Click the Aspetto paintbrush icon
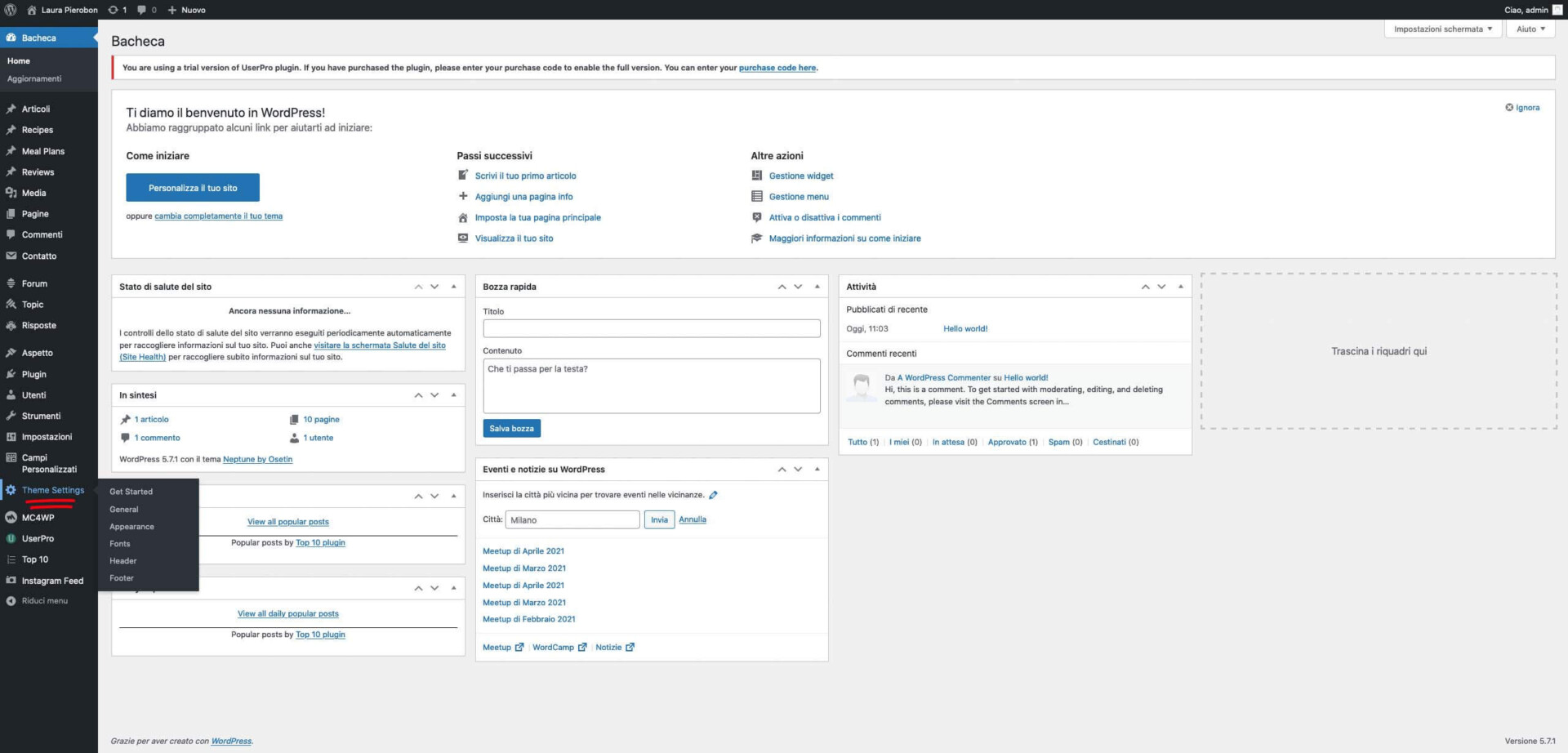Viewport: 1568px width, 753px height. click(11, 353)
